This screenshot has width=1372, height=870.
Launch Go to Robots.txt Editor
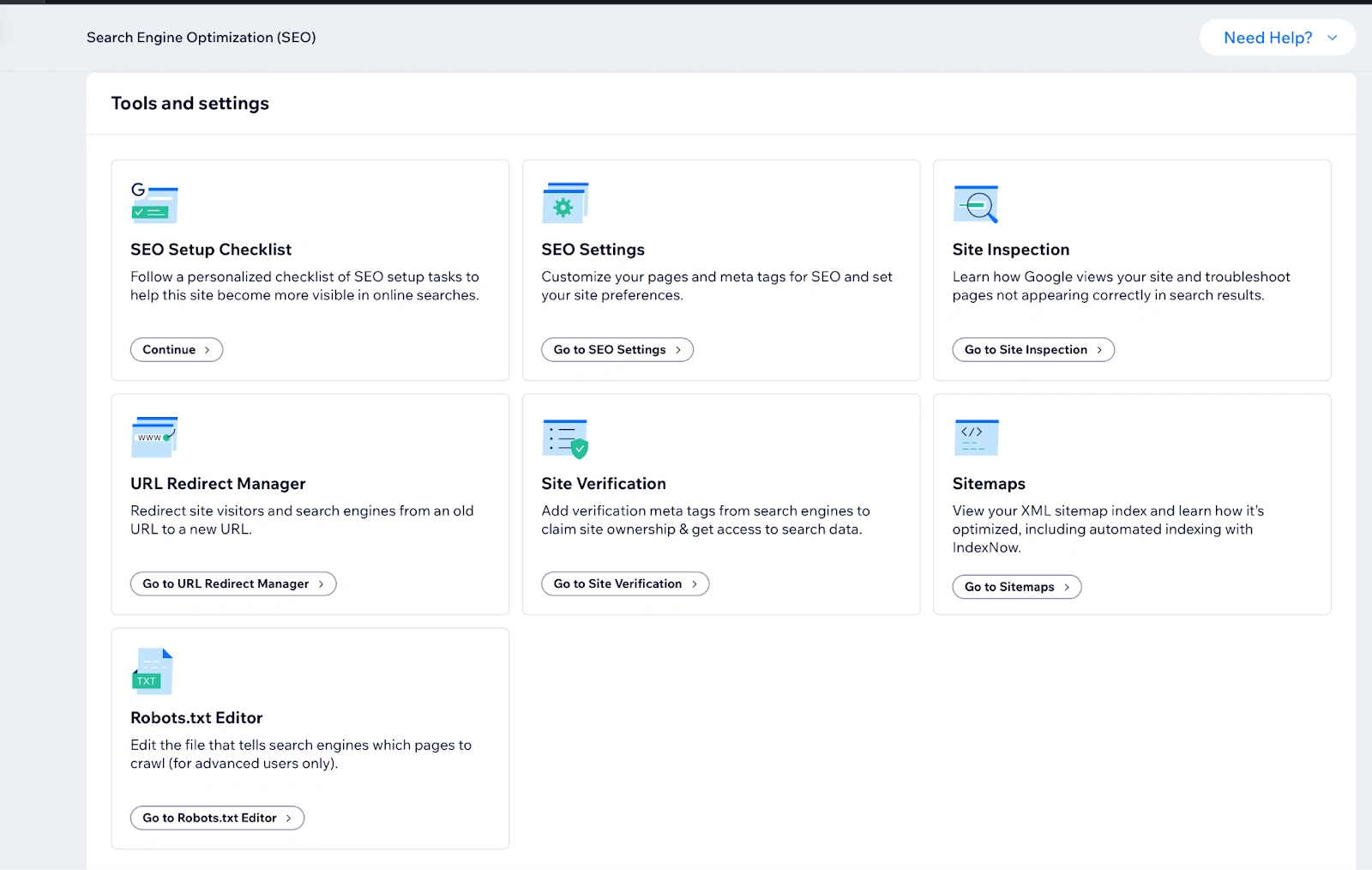coord(217,819)
